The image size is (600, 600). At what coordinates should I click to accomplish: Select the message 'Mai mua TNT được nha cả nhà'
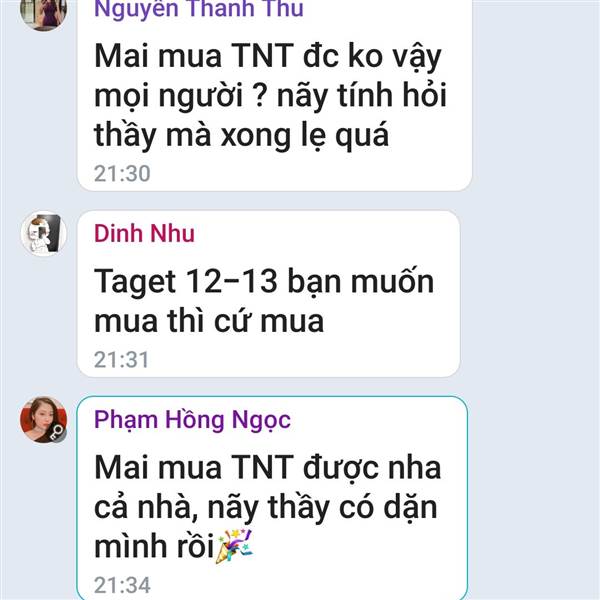point(272,498)
